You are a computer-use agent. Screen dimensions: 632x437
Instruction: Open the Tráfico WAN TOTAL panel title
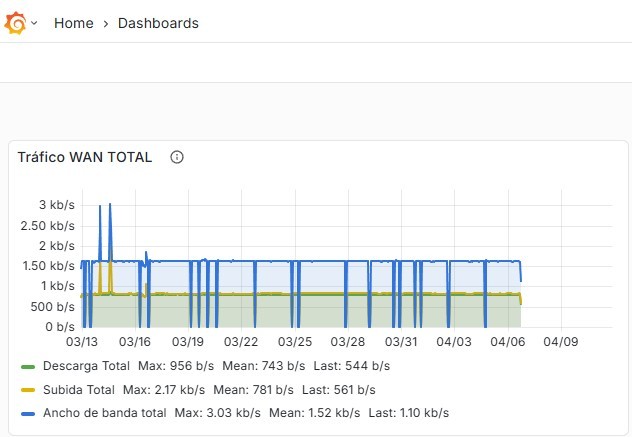(x=85, y=157)
